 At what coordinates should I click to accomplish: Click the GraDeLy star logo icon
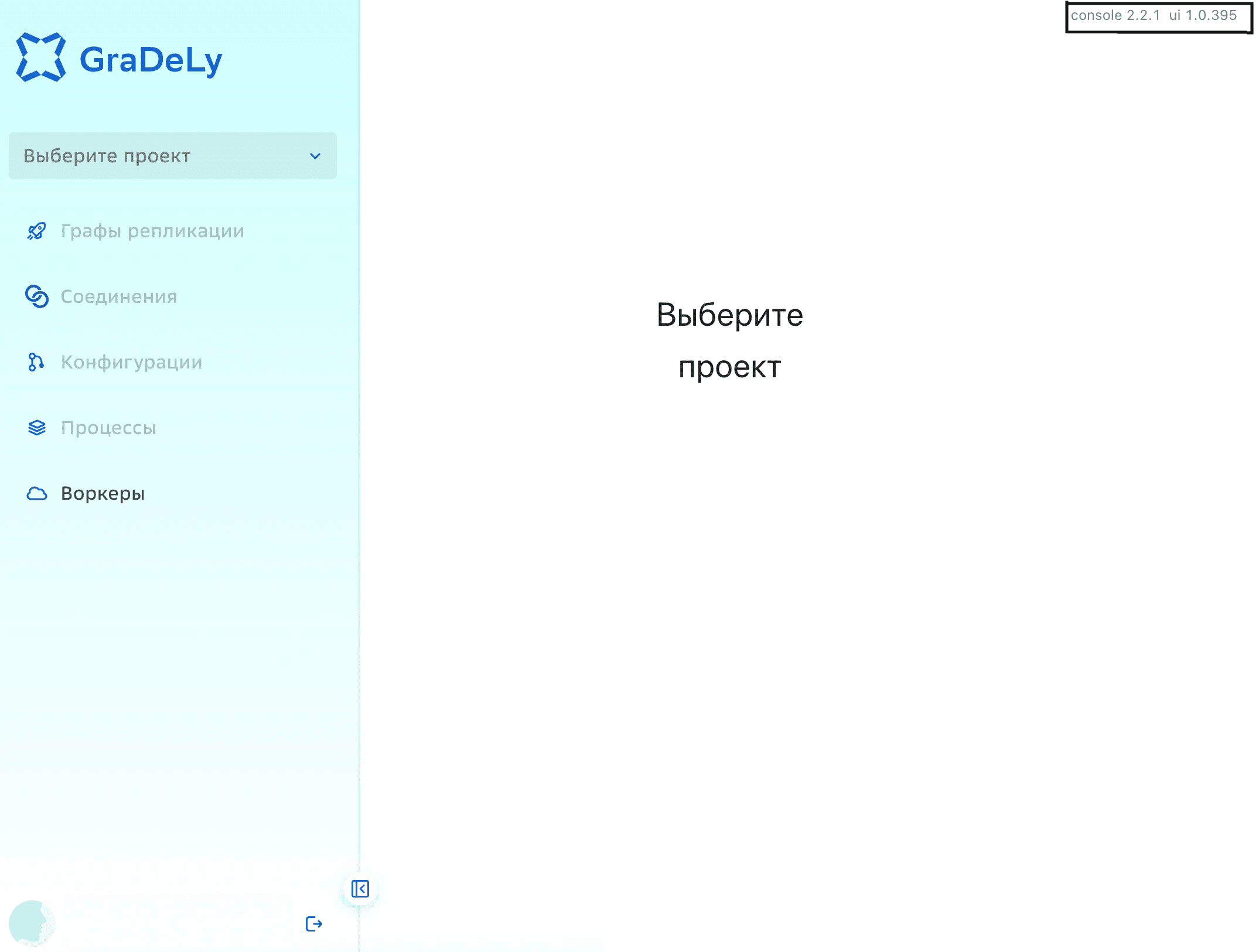pyautogui.click(x=40, y=57)
